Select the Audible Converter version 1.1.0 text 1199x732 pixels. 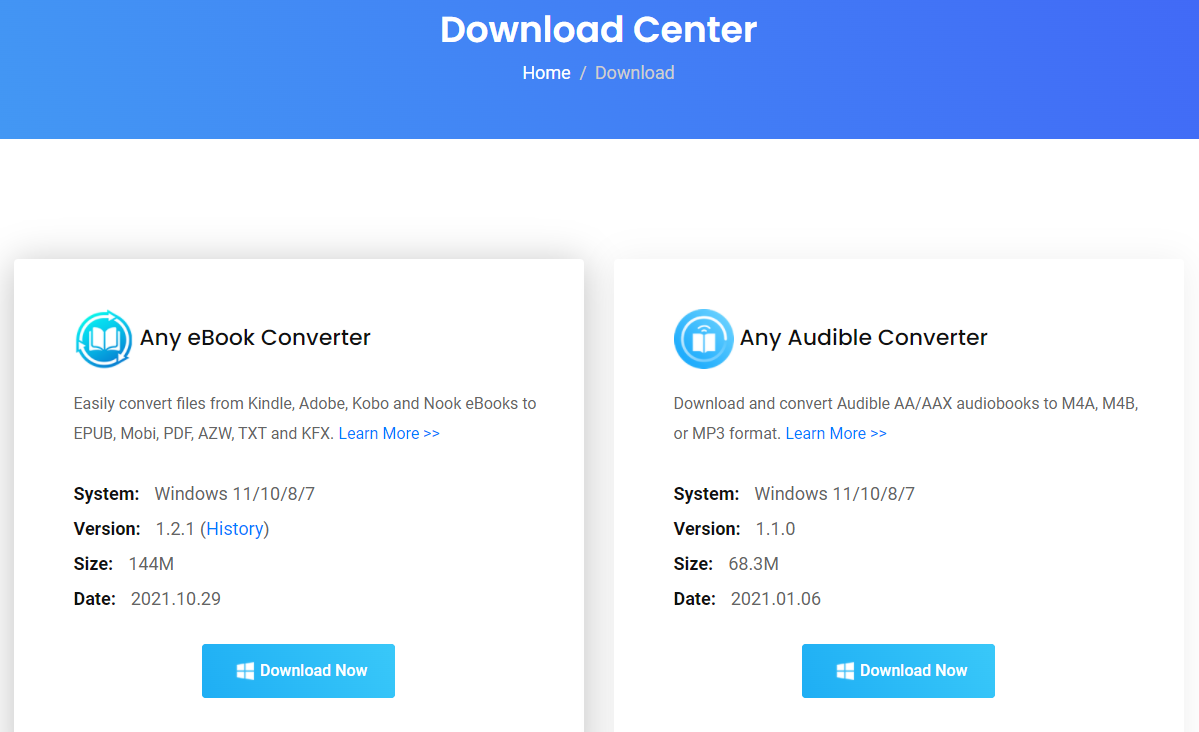pos(775,529)
